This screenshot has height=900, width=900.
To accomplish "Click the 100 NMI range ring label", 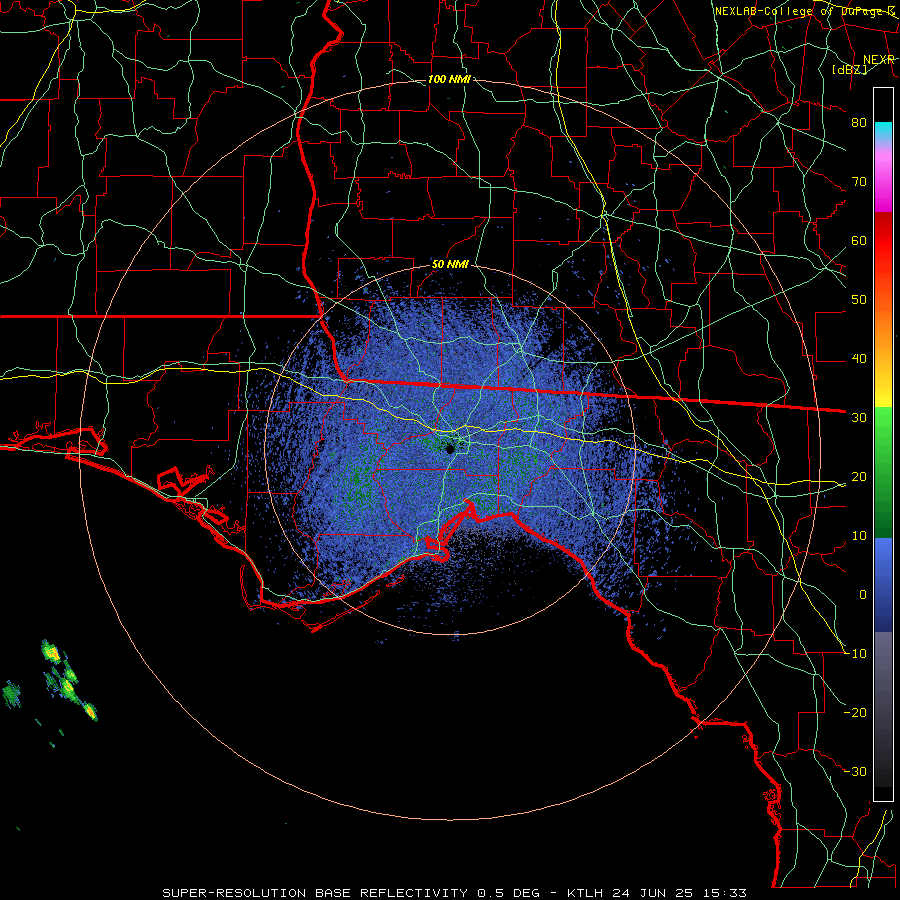I will click(449, 79).
